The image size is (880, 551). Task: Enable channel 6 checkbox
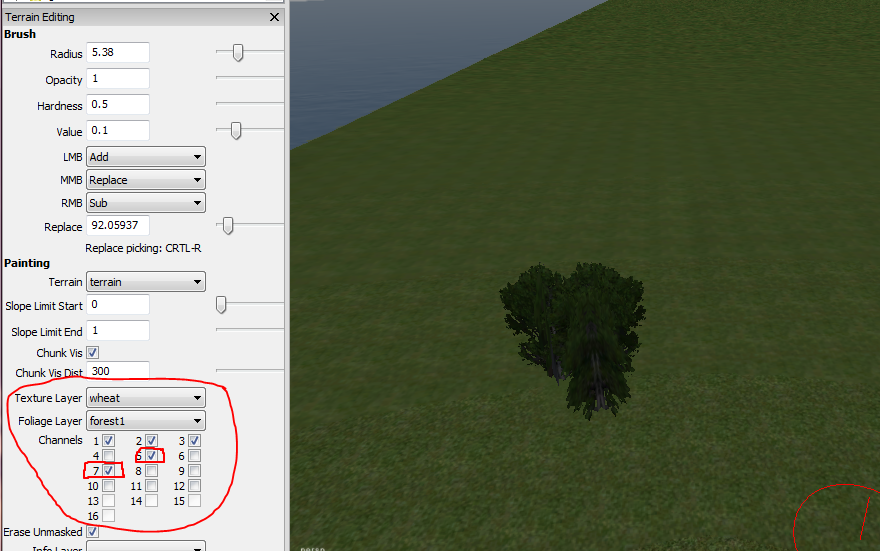[195, 456]
